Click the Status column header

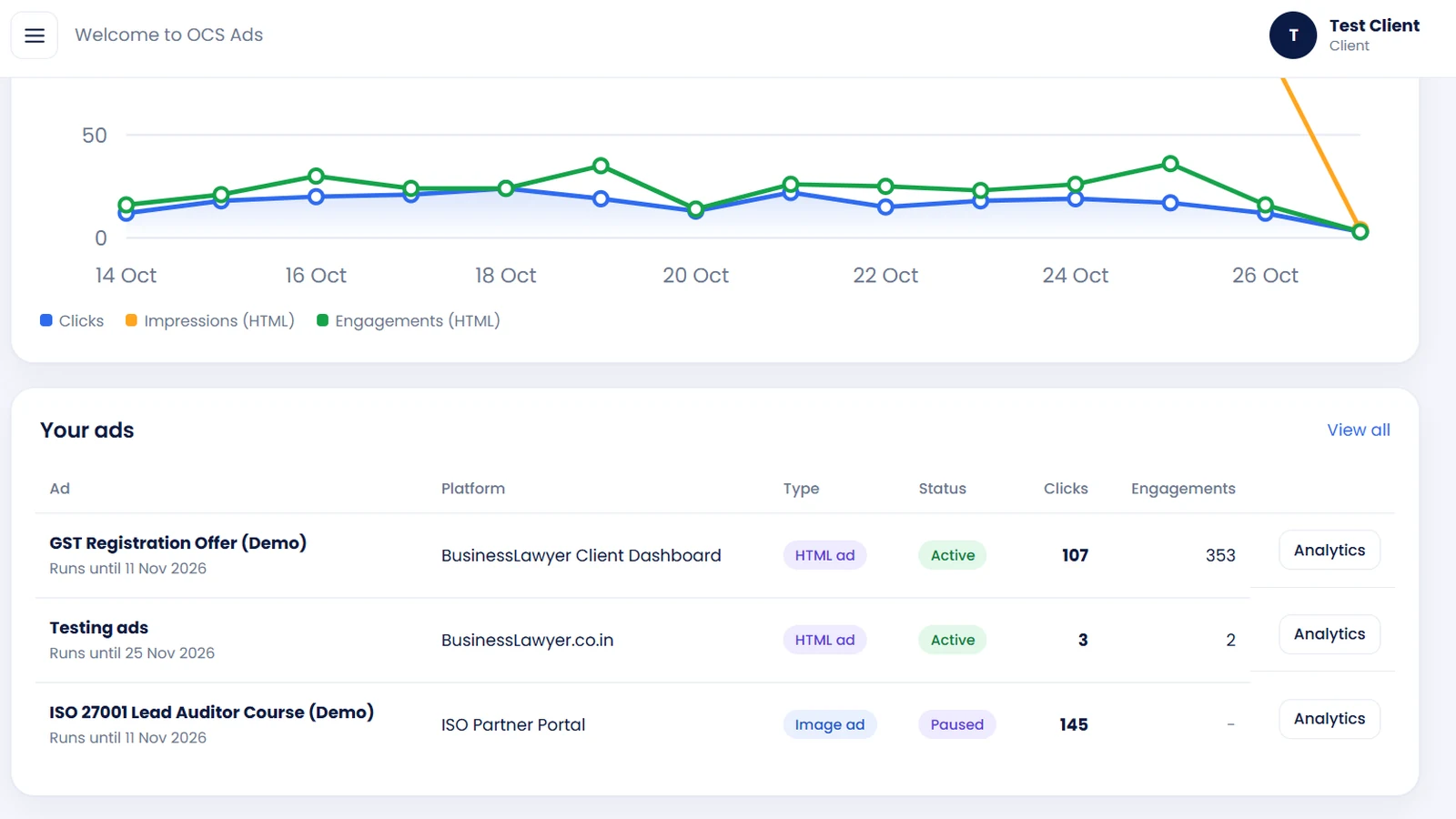click(x=942, y=488)
